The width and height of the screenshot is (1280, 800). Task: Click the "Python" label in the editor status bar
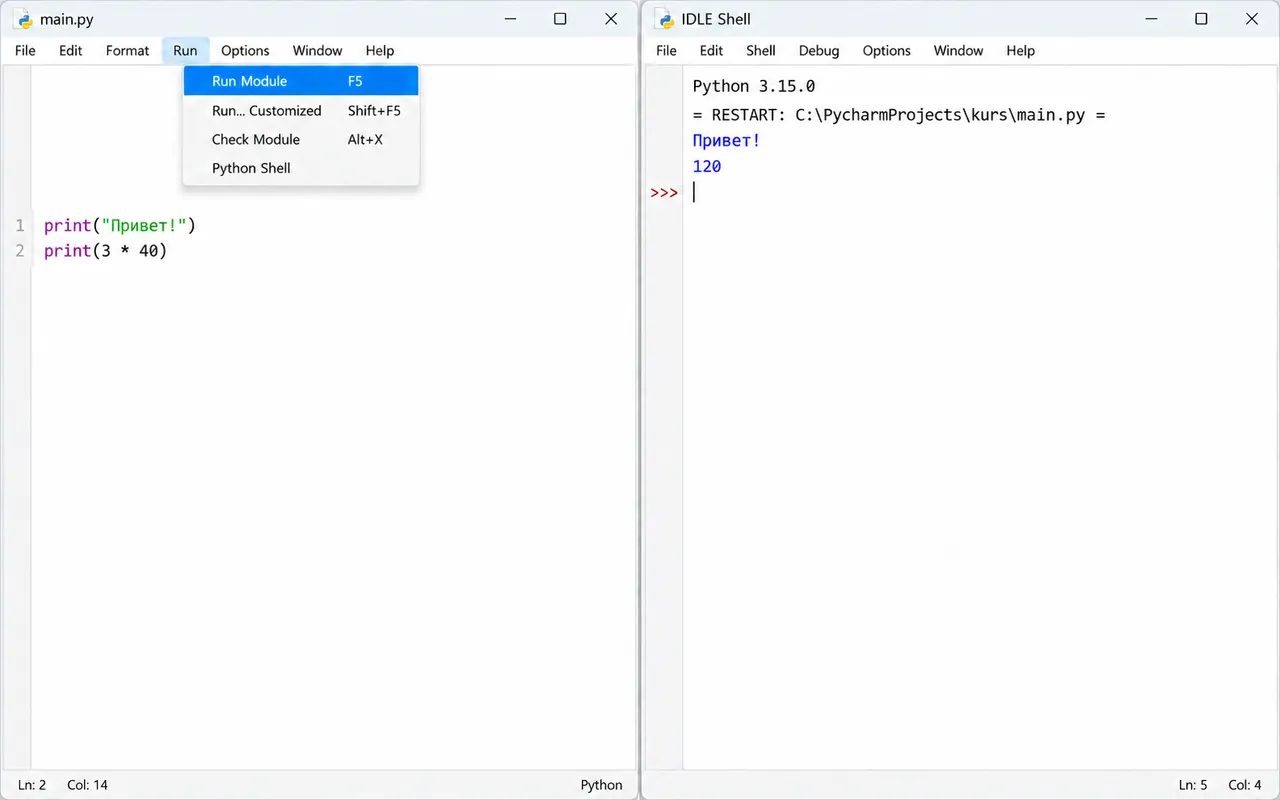[x=601, y=785]
